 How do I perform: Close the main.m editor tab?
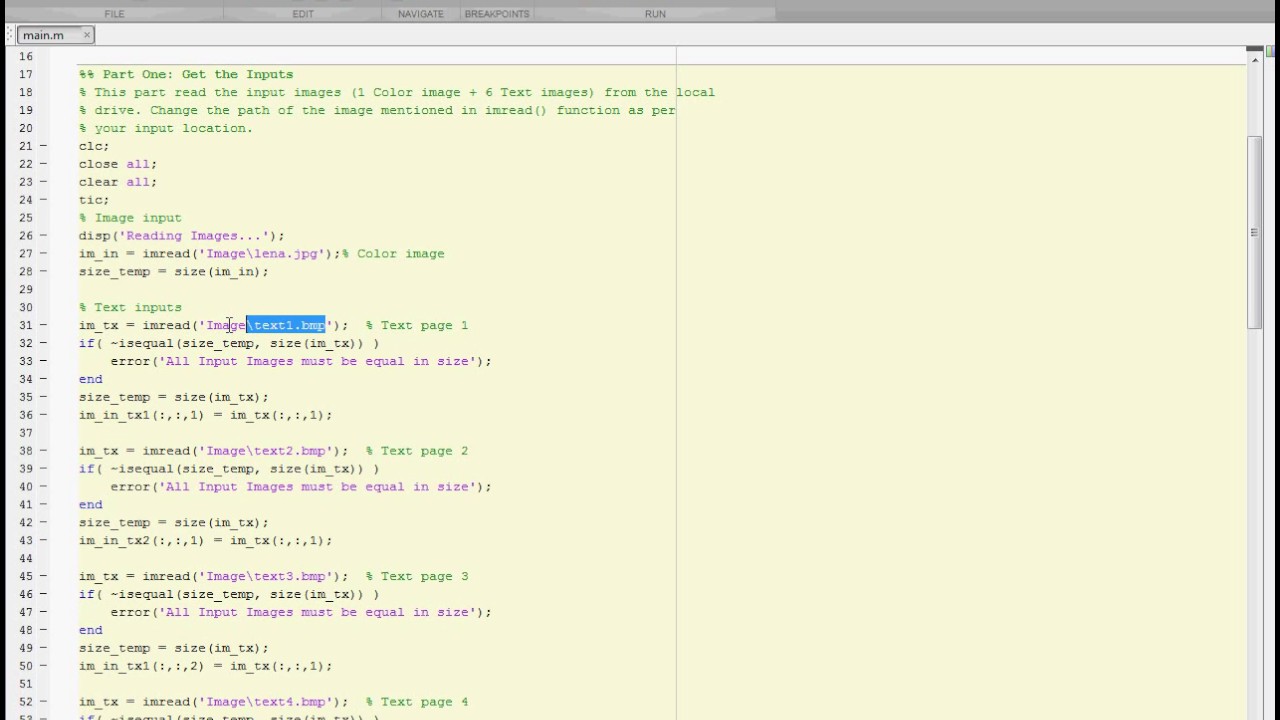87,35
